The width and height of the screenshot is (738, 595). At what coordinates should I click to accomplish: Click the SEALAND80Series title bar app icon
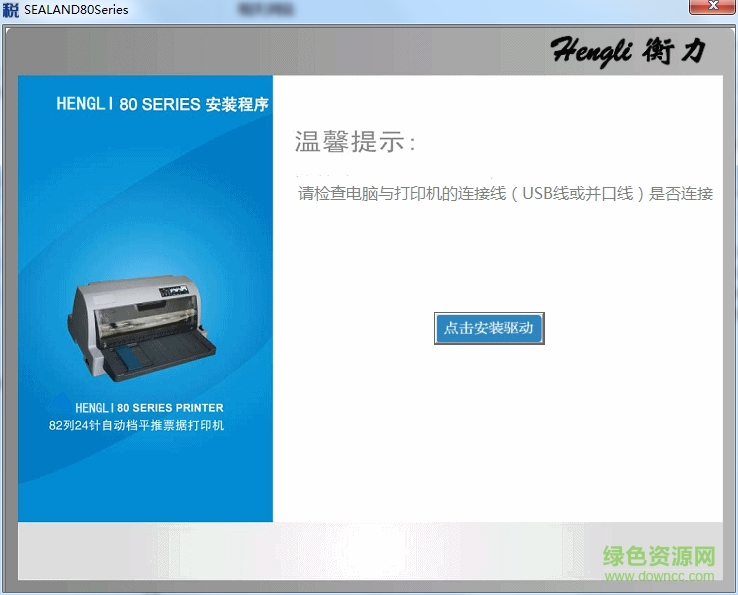pyautogui.click(x=10, y=9)
